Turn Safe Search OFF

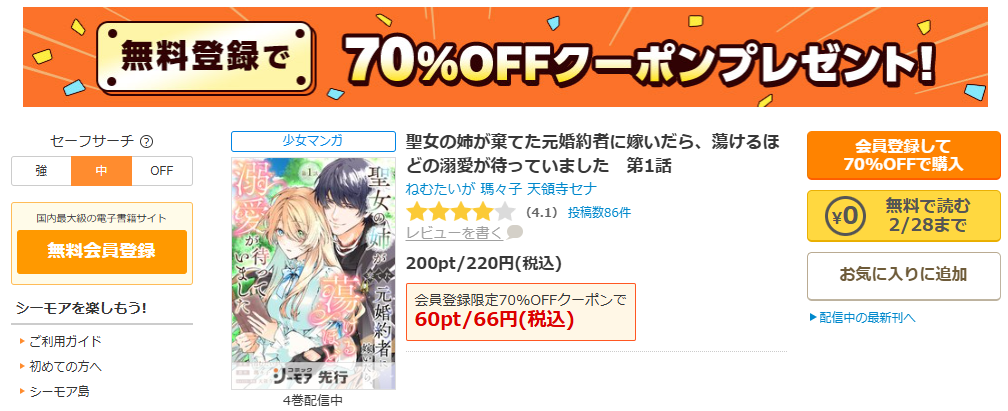pos(162,171)
